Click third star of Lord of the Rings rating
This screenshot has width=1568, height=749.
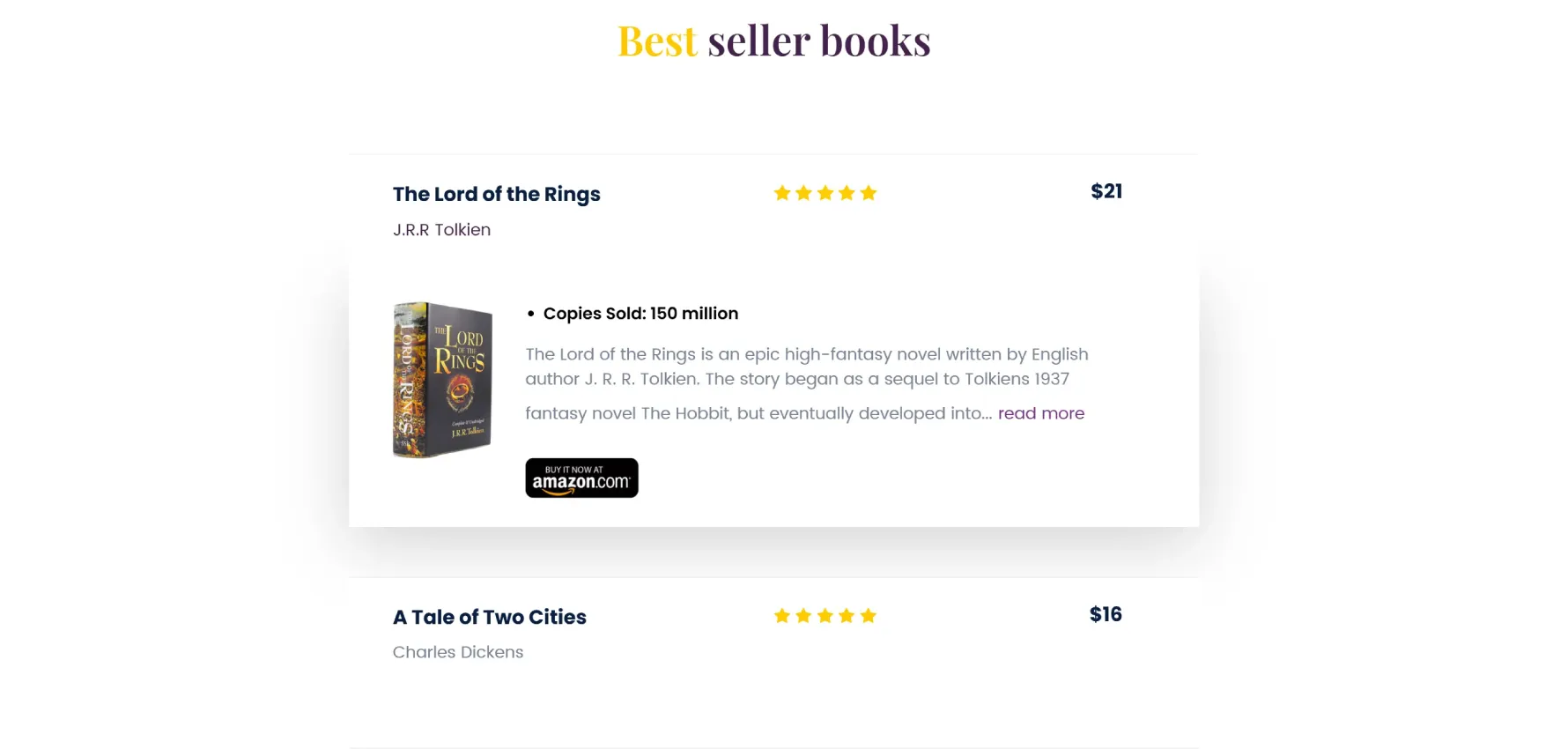tap(825, 193)
